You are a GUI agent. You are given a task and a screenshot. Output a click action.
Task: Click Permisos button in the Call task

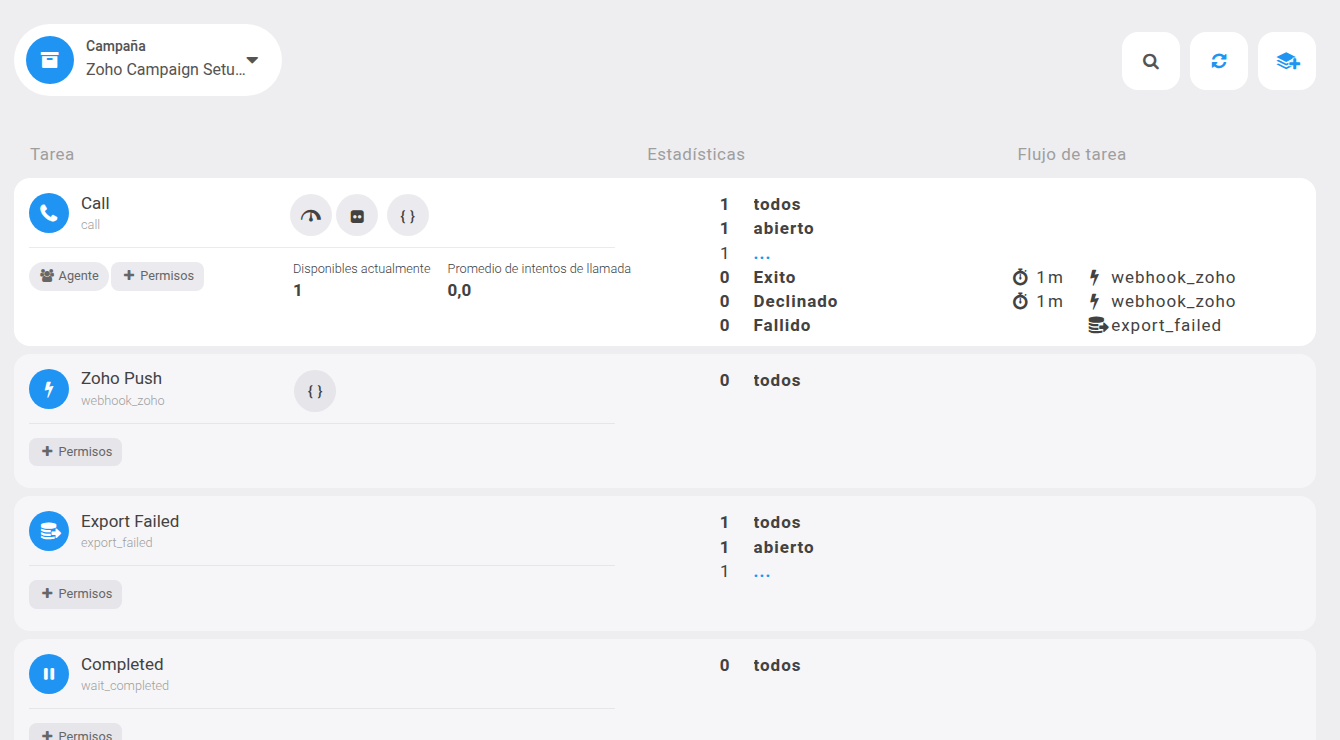tap(158, 276)
